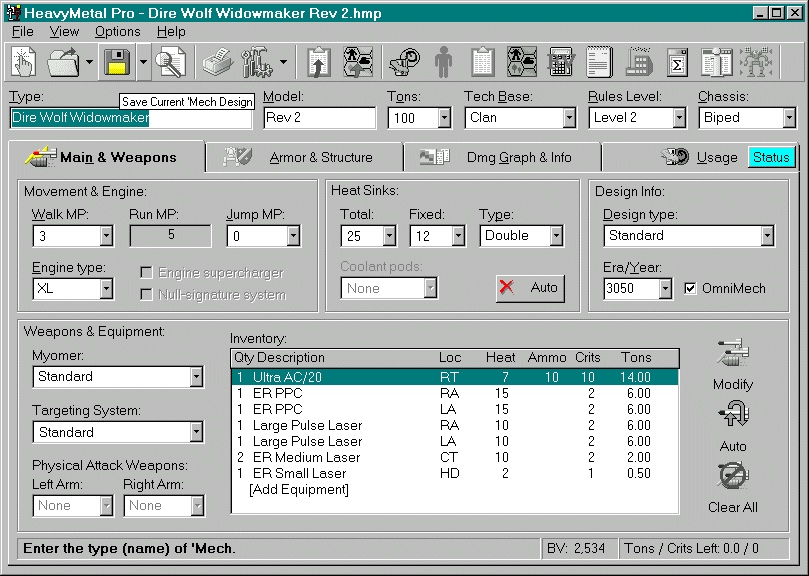809x576 pixels.
Task: Switch to the Dmg Graph & Info tab
Action: (x=503, y=157)
